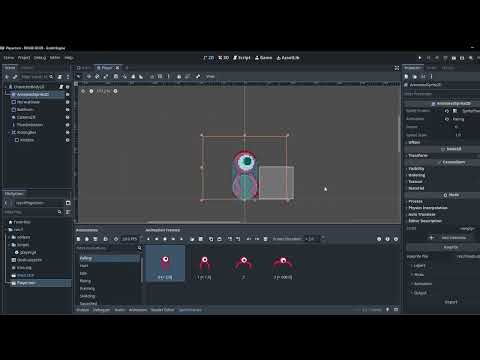Expand the Editor Description section

pyautogui.click(x=425, y=221)
